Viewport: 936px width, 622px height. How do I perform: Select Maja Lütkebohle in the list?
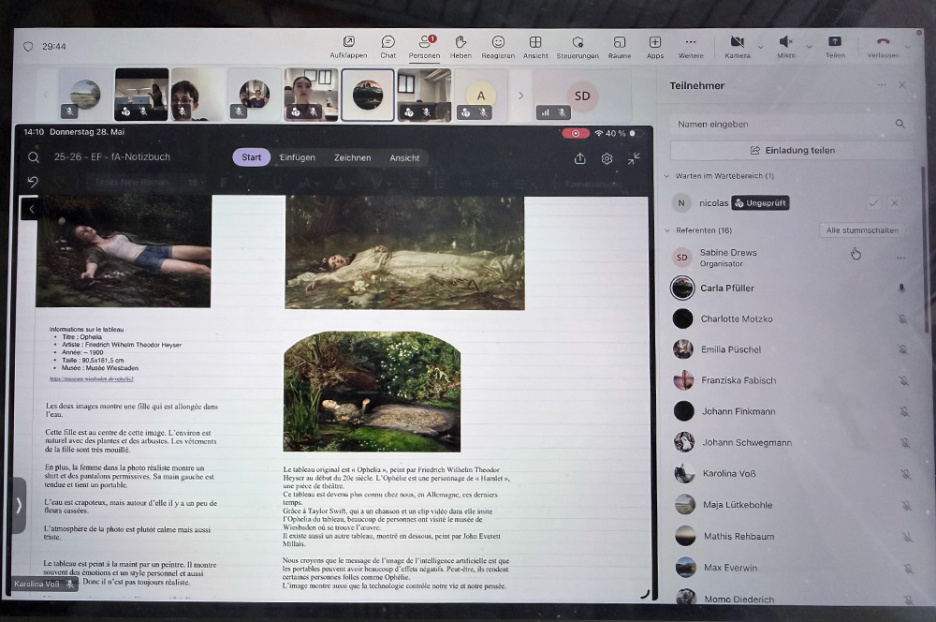tap(791, 505)
